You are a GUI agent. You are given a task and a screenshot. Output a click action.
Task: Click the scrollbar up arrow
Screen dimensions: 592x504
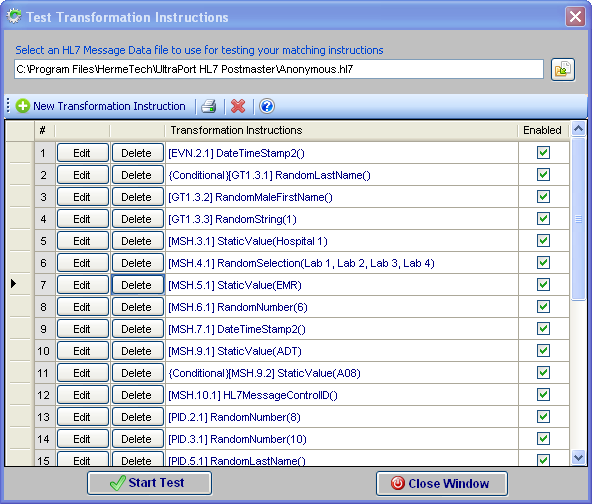click(578, 129)
